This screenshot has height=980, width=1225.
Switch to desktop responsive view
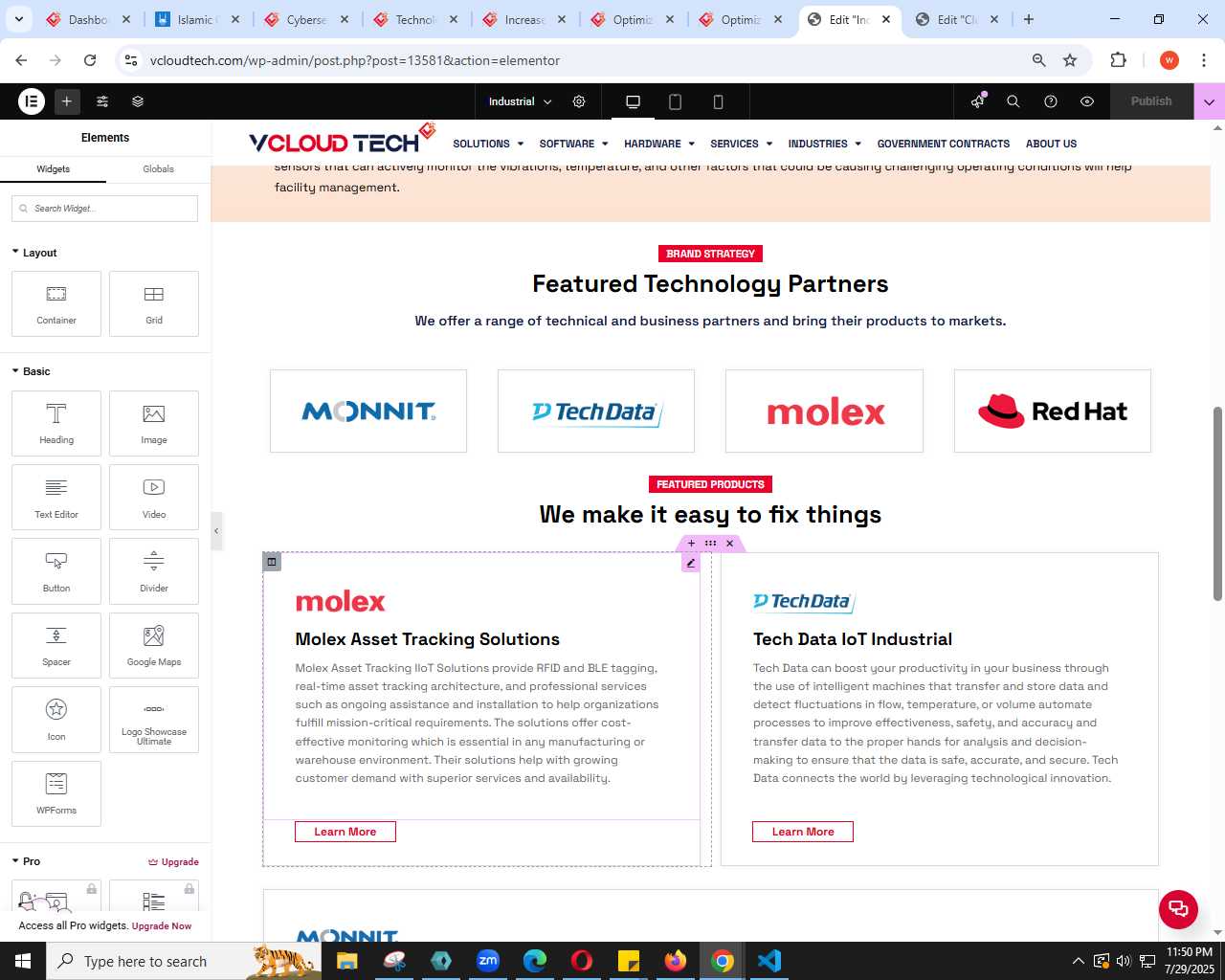[633, 101]
